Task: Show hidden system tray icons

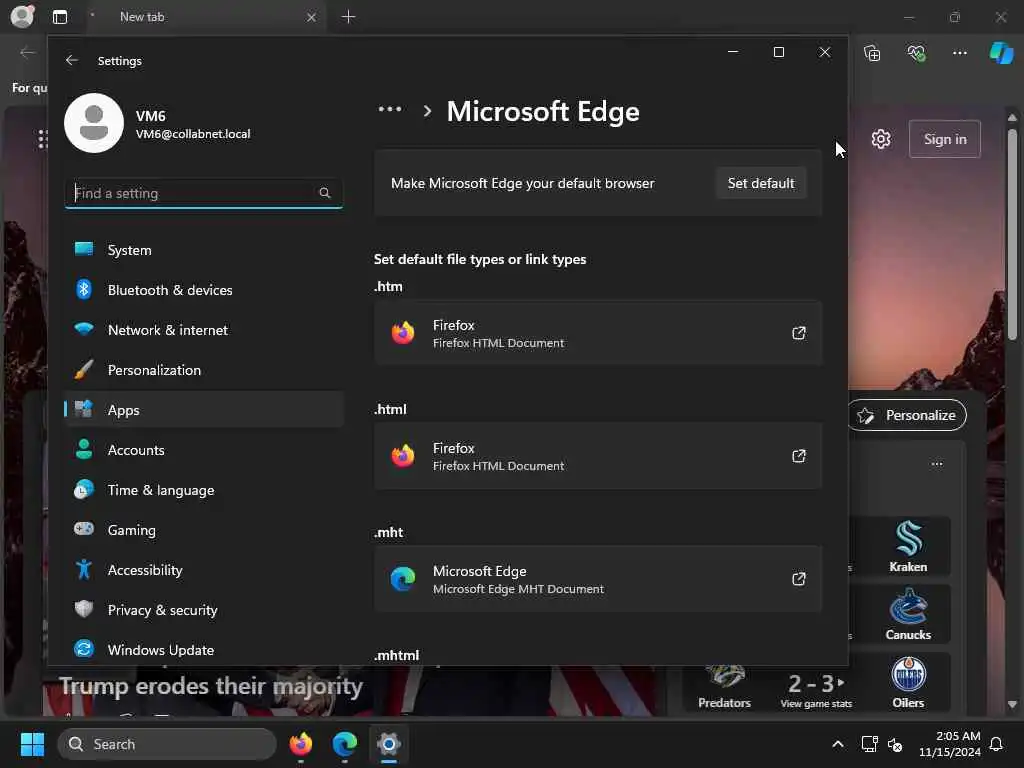Action: 837,744
